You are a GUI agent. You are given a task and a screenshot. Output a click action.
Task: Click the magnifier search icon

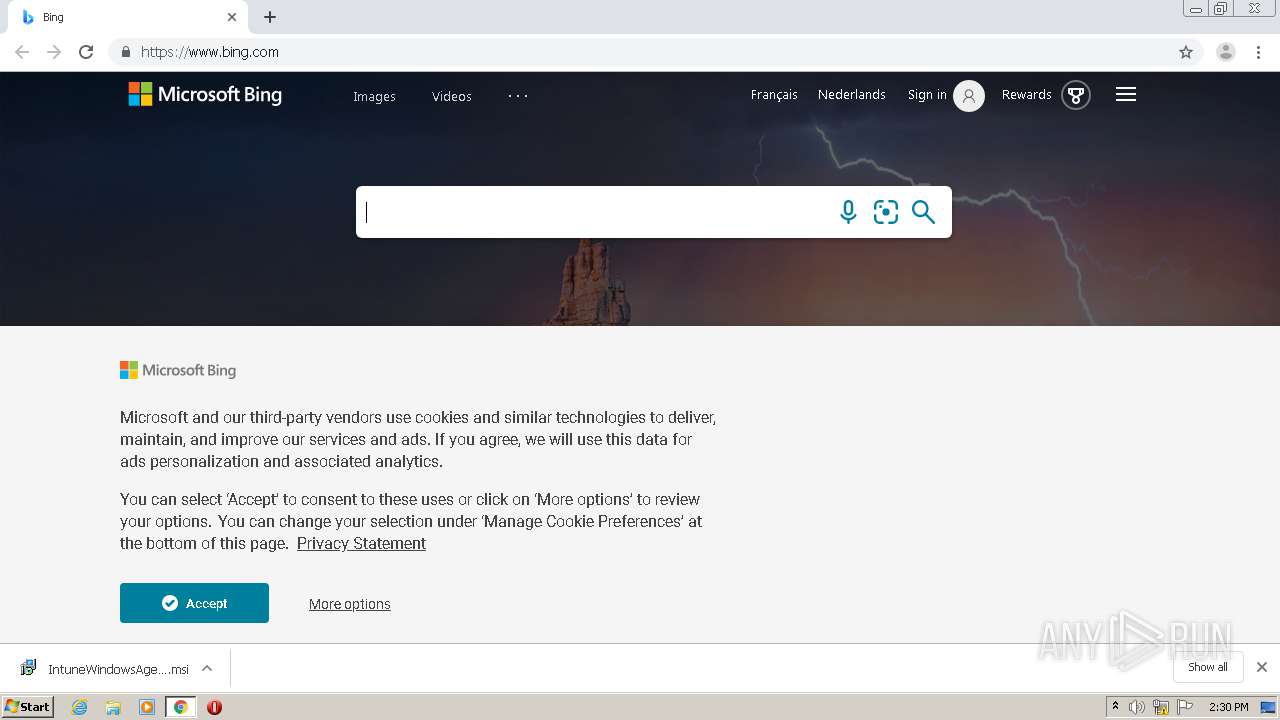tap(923, 212)
